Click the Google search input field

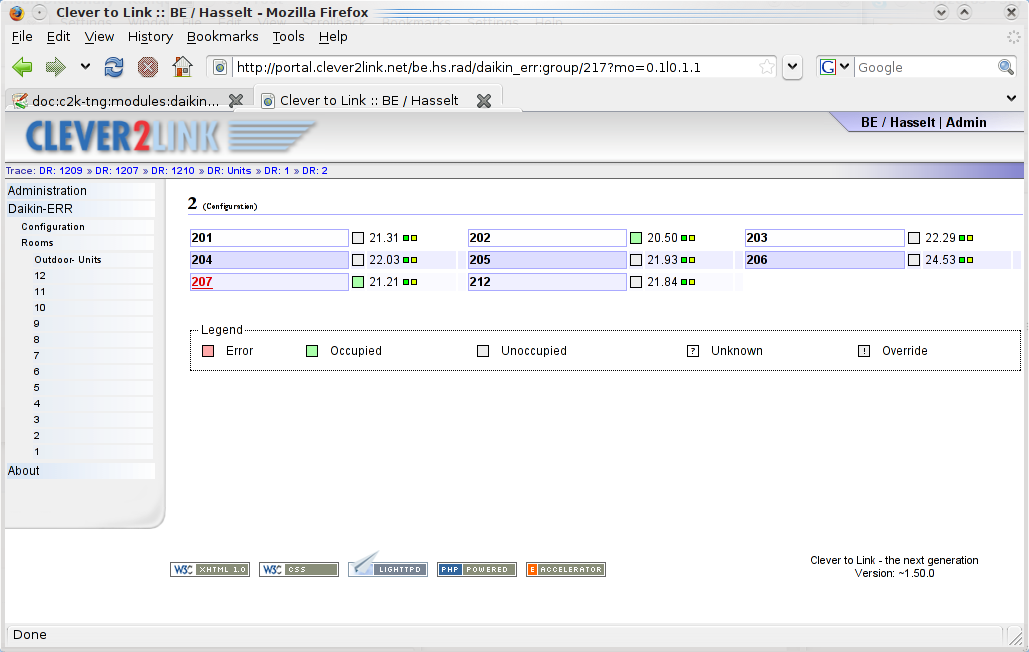(x=925, y=67)
